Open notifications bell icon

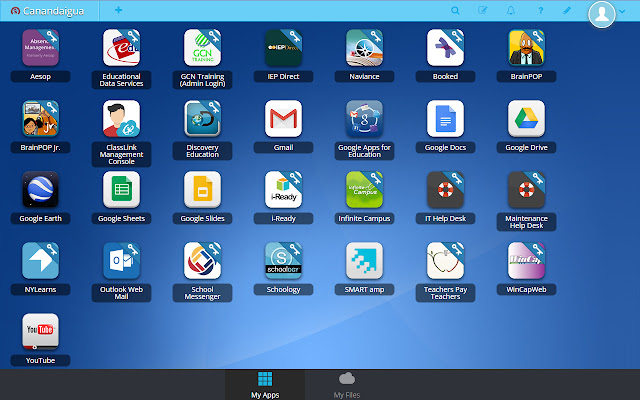(x=511, y=10)
